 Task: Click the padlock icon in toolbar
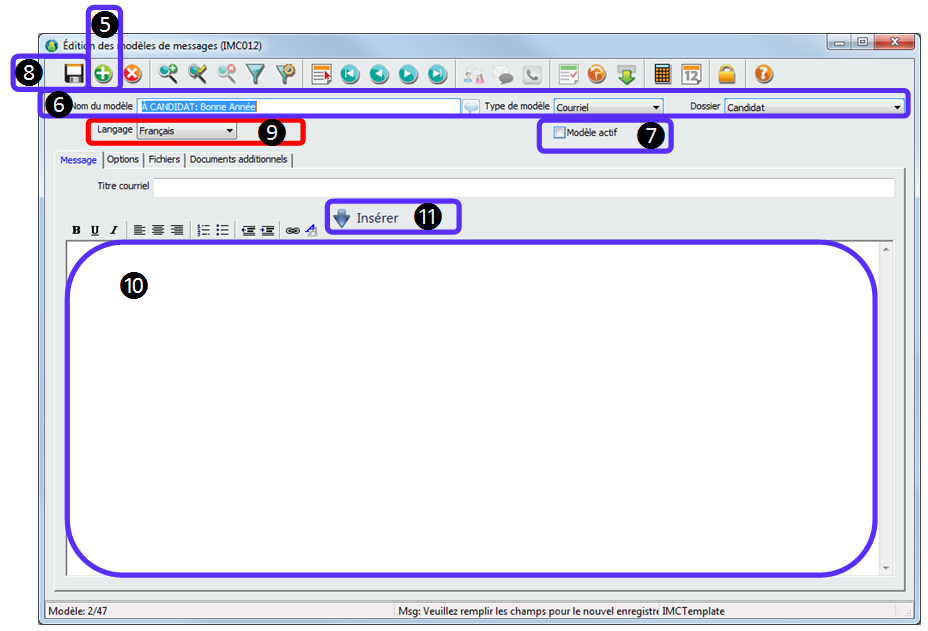click(727, 74)
